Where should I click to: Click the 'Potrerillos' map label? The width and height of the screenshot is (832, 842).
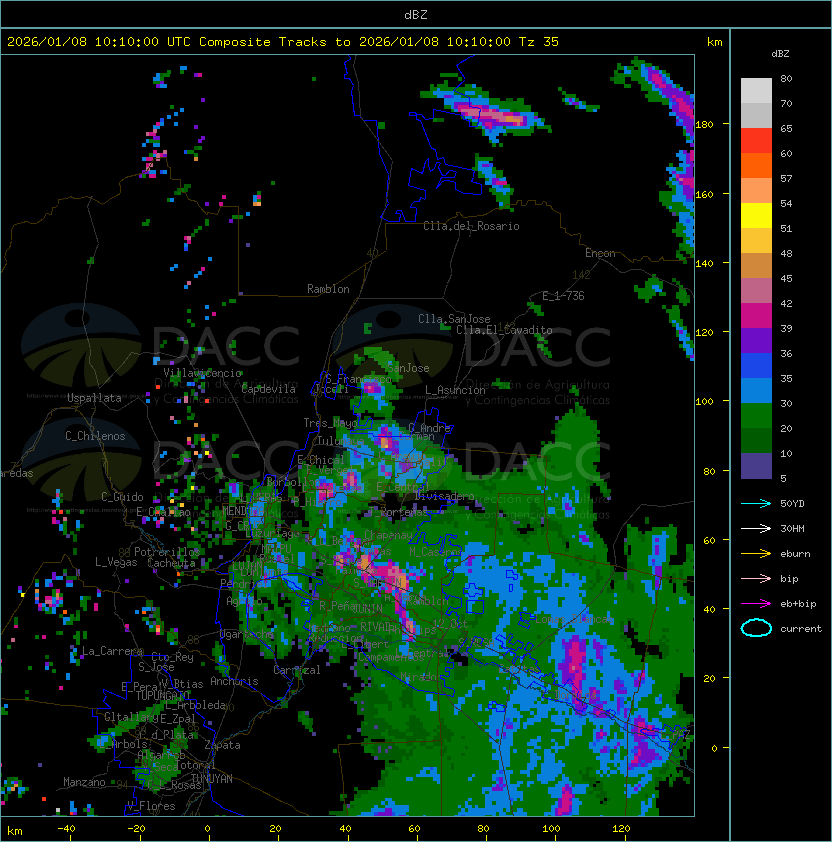[x=167, y=552]
